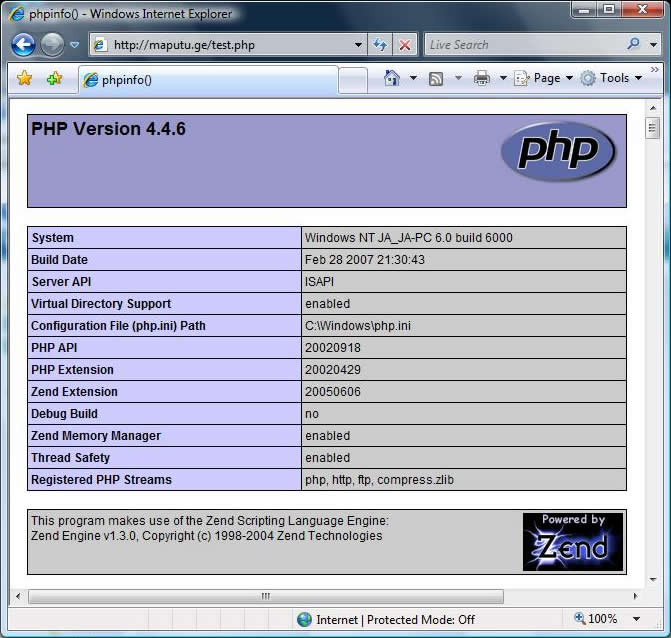
Task: Click the '20020918' value
Action: (333, 348)
